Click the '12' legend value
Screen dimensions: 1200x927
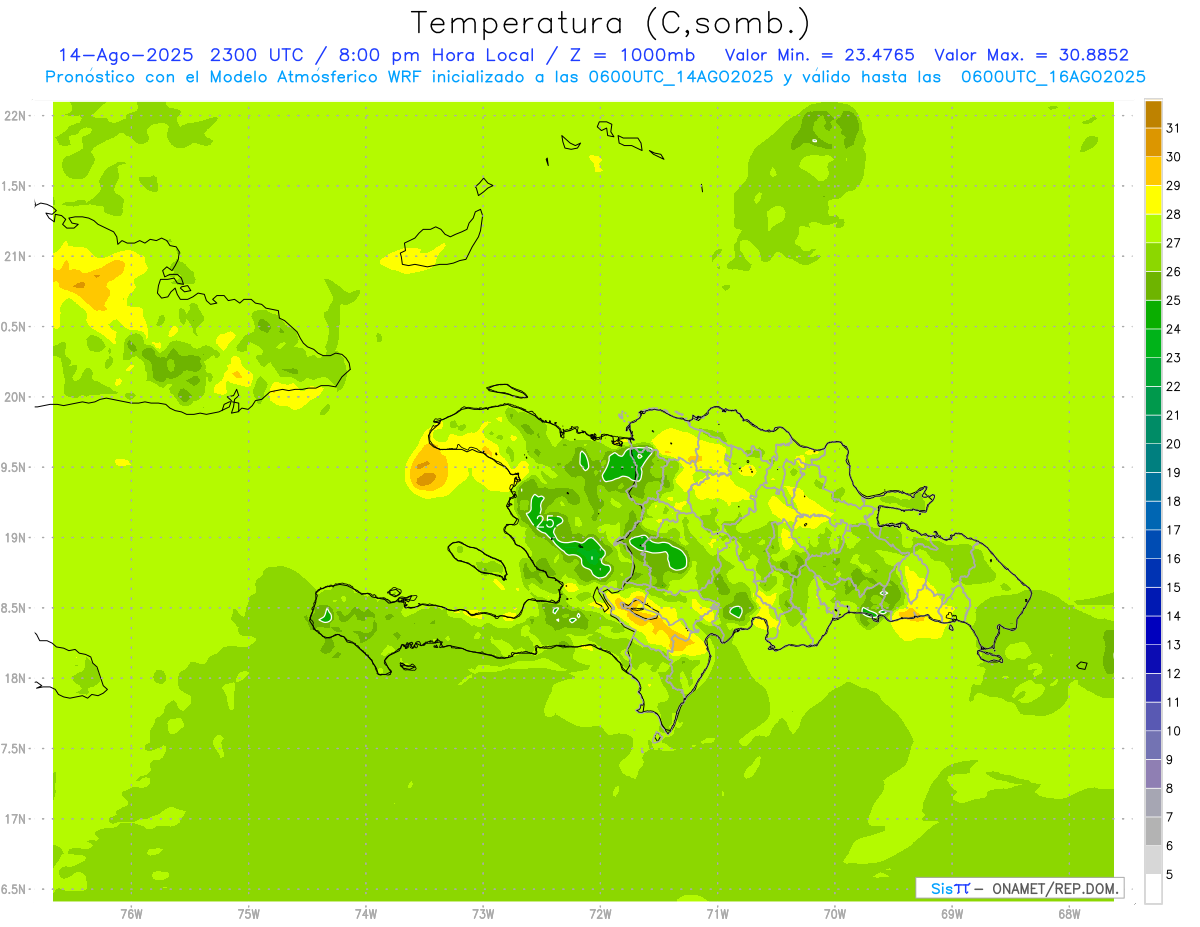[x=1174, y=673]
